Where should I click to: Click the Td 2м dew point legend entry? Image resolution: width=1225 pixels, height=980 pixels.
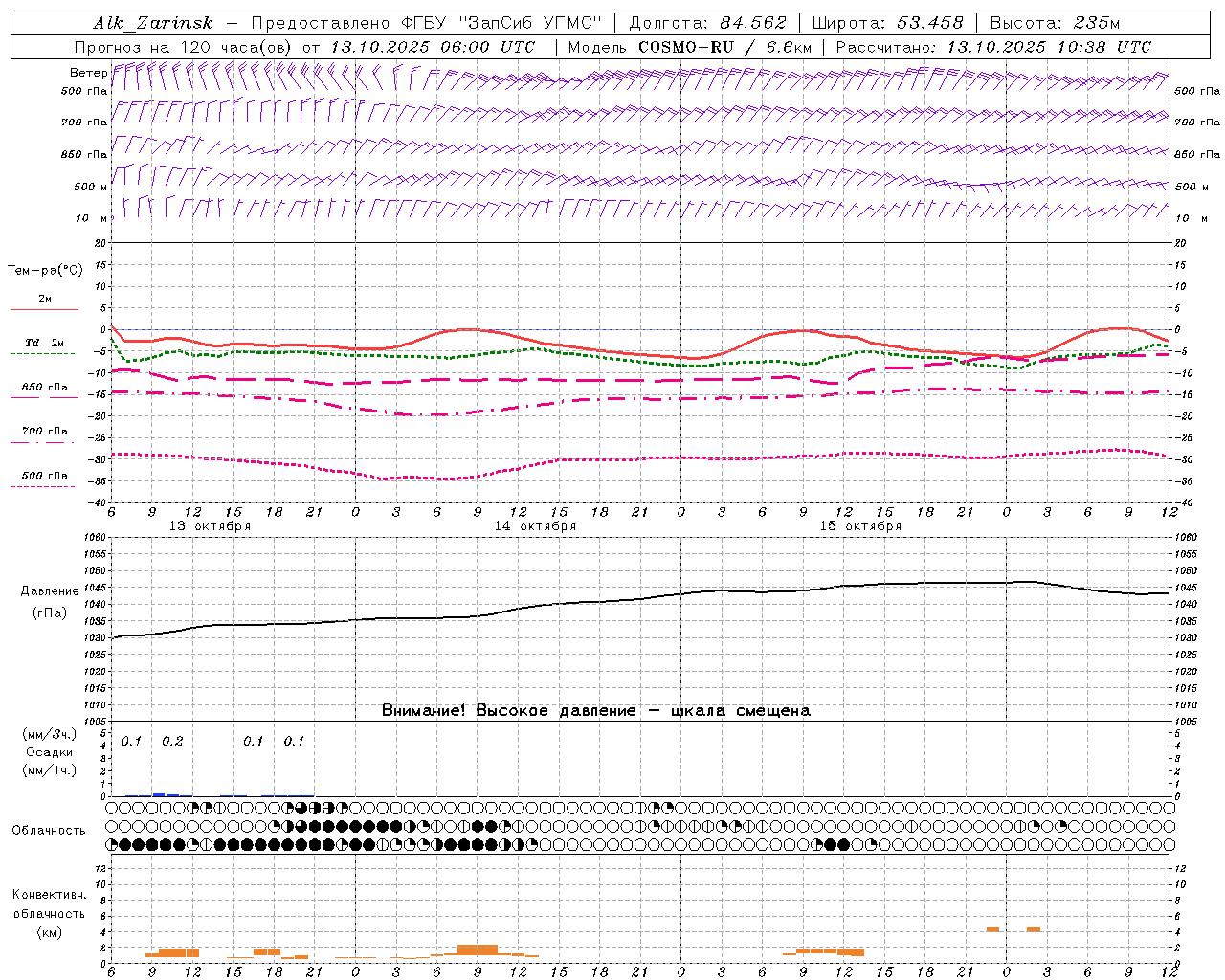[x=45, y=343]
